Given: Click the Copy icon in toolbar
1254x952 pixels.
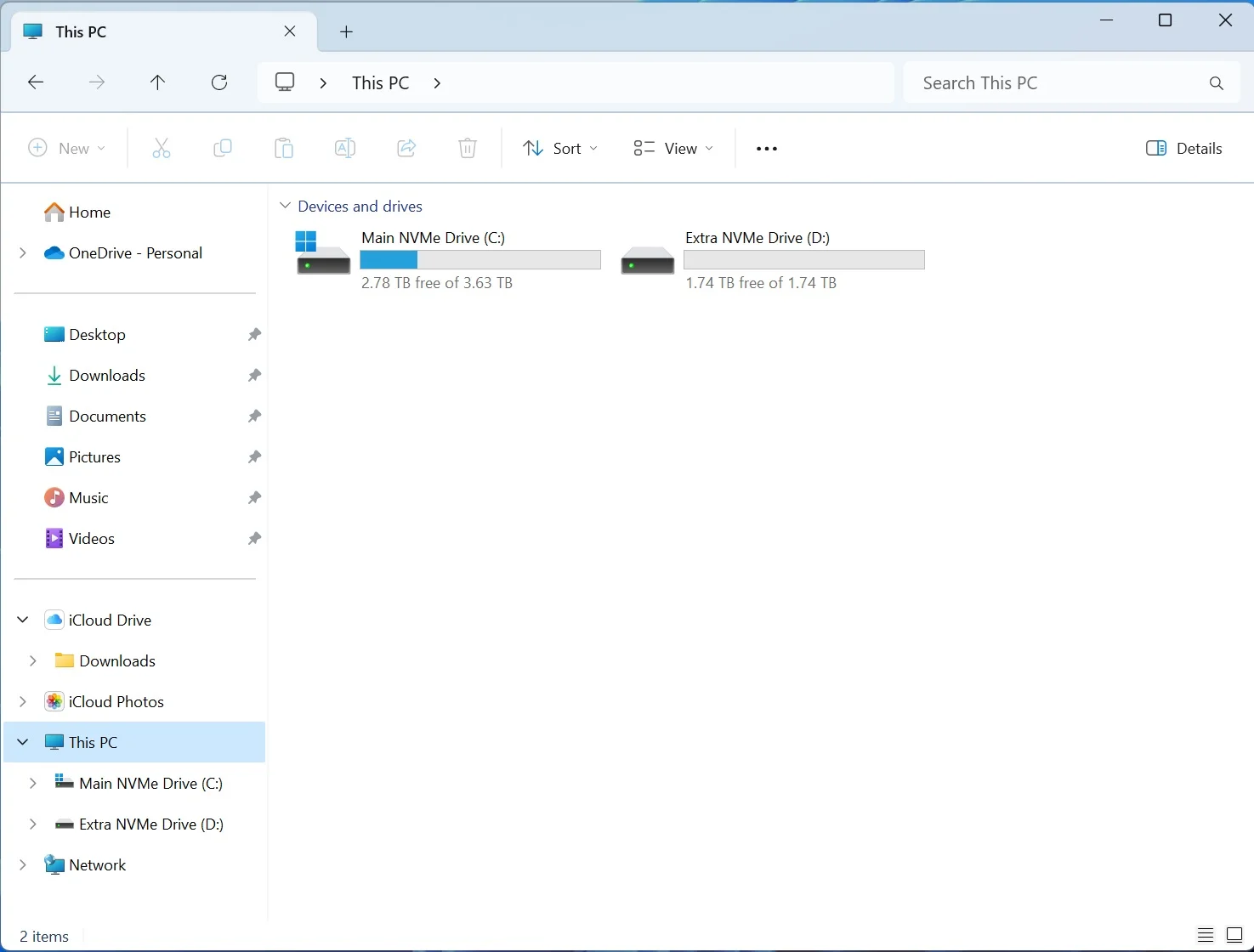Looking at the screenshot, I should click(x=223, y=149).
